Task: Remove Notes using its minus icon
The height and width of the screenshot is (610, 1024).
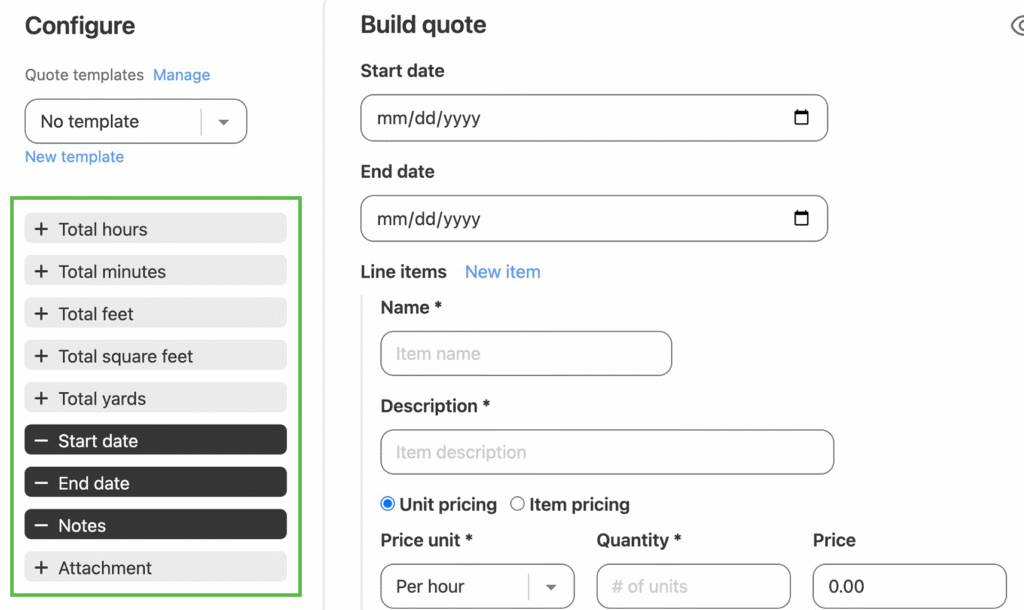Action: [41, 526]
